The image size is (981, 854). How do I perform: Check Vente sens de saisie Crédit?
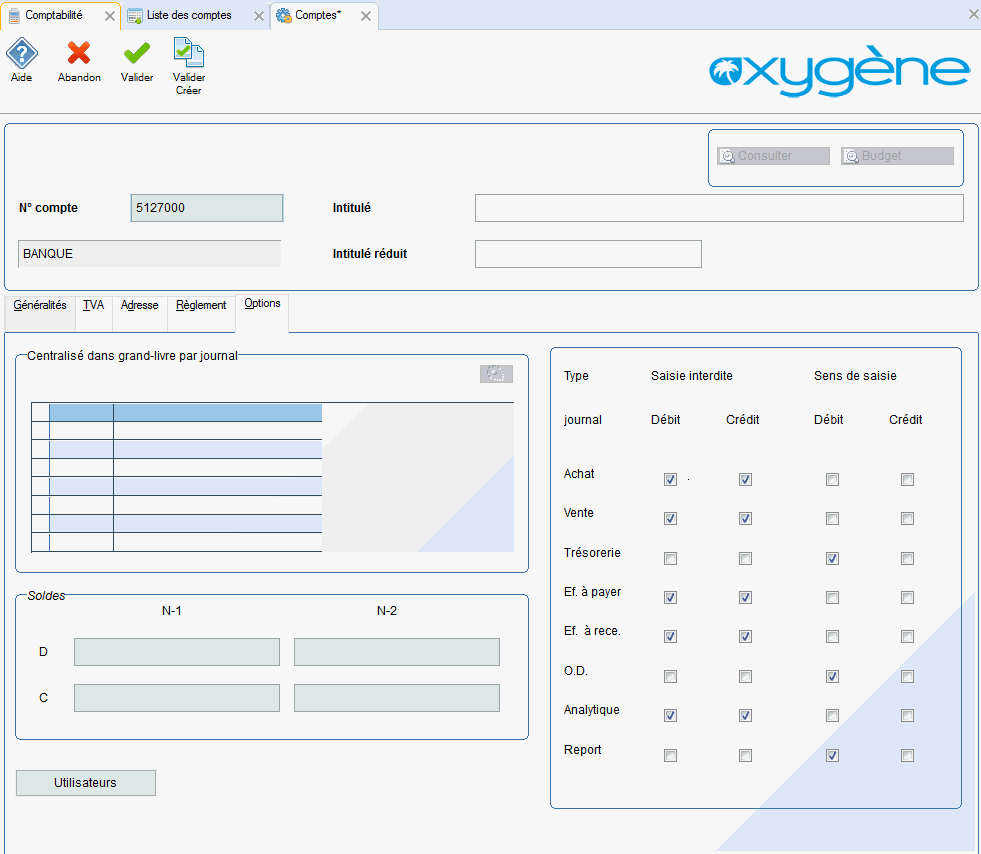tap(907, 519)
